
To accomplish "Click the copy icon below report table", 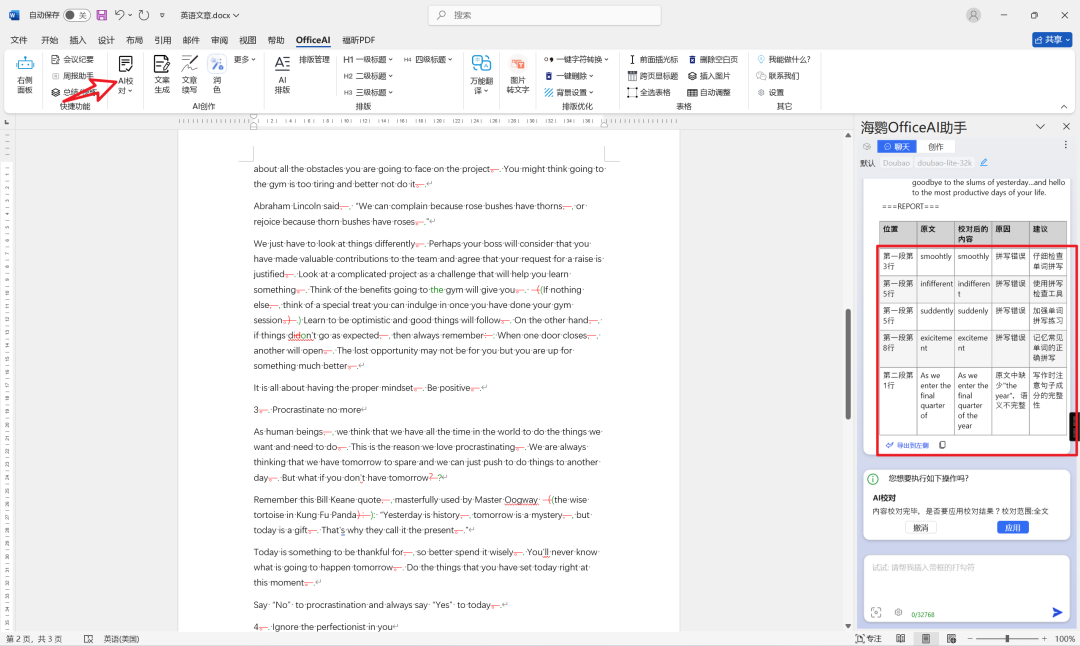I will click(x=942, y=445).
